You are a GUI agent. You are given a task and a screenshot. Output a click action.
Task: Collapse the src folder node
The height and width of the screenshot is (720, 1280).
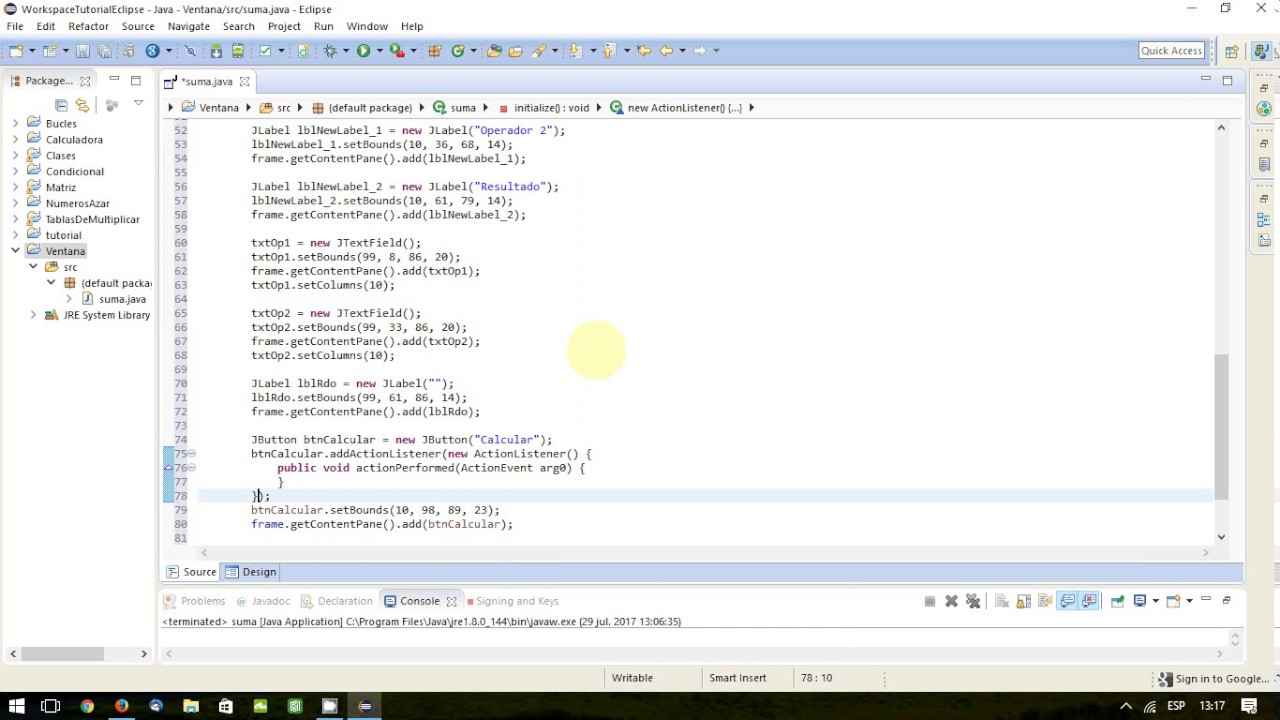[x=33, y=267]
